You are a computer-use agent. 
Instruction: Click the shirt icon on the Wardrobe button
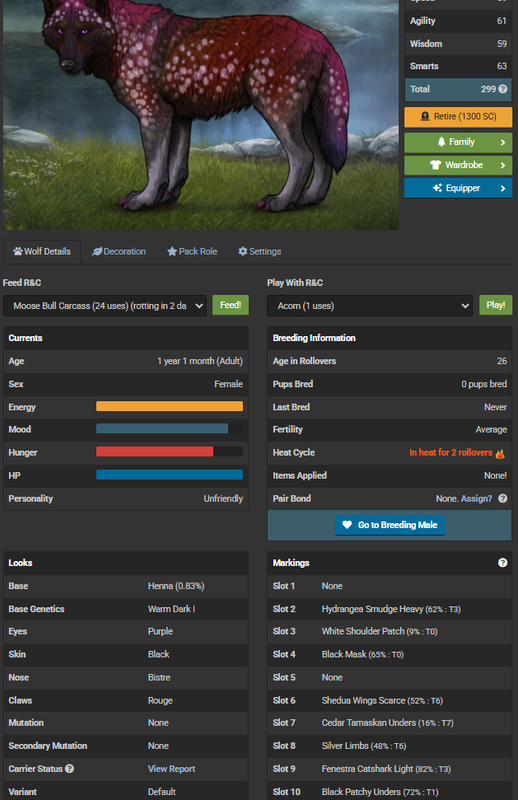click(x=435, y=165)
